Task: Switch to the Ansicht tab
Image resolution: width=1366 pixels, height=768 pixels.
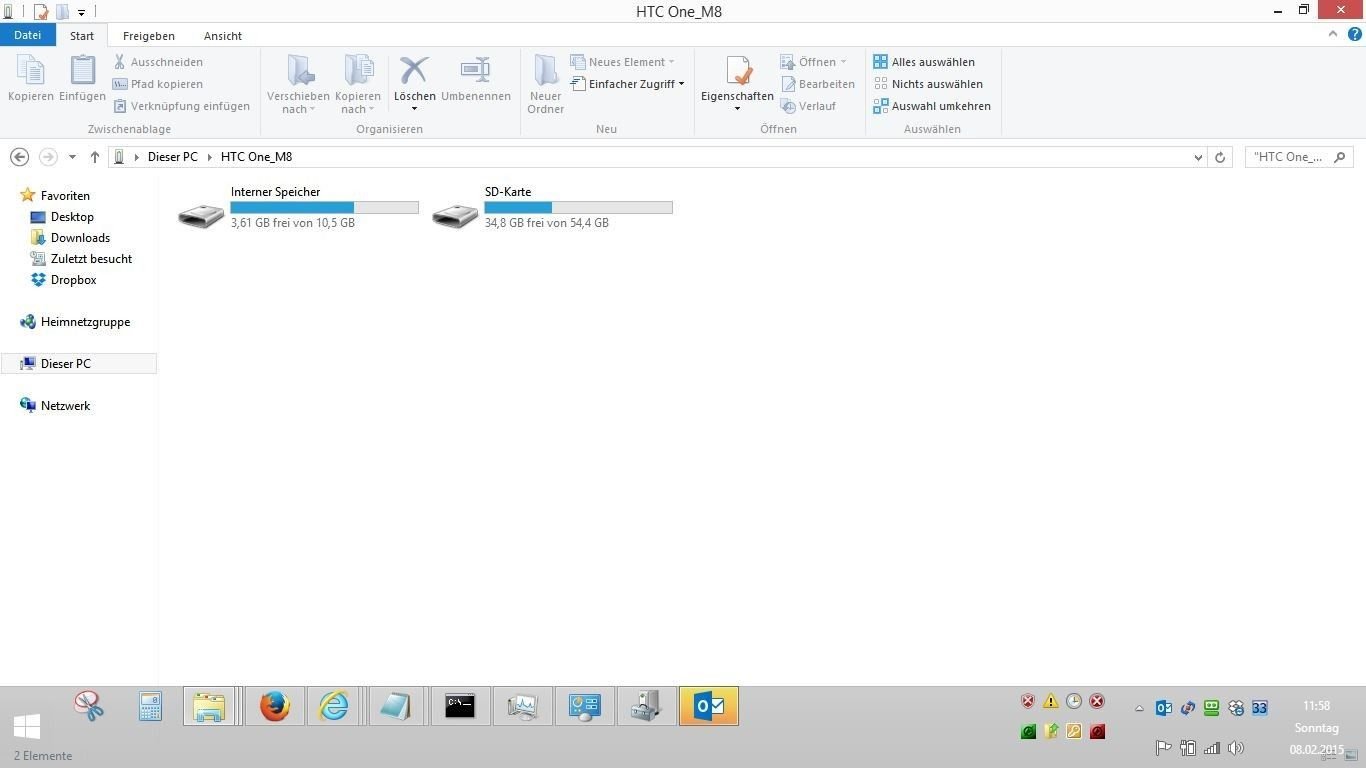Action: [223, 36]
